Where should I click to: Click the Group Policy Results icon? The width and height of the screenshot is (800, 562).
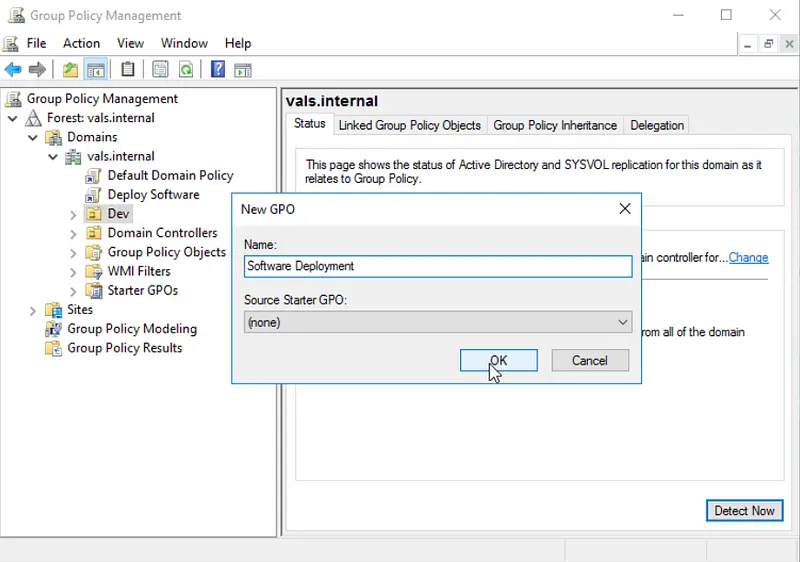54,348
